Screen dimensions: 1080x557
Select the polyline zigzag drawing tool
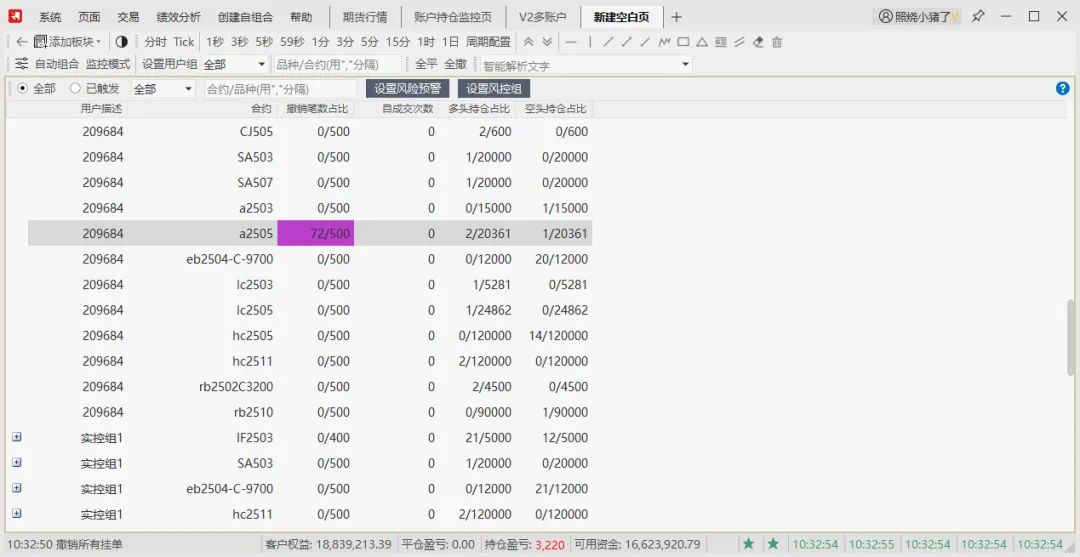pyautogui.click(x=665, y=42)
